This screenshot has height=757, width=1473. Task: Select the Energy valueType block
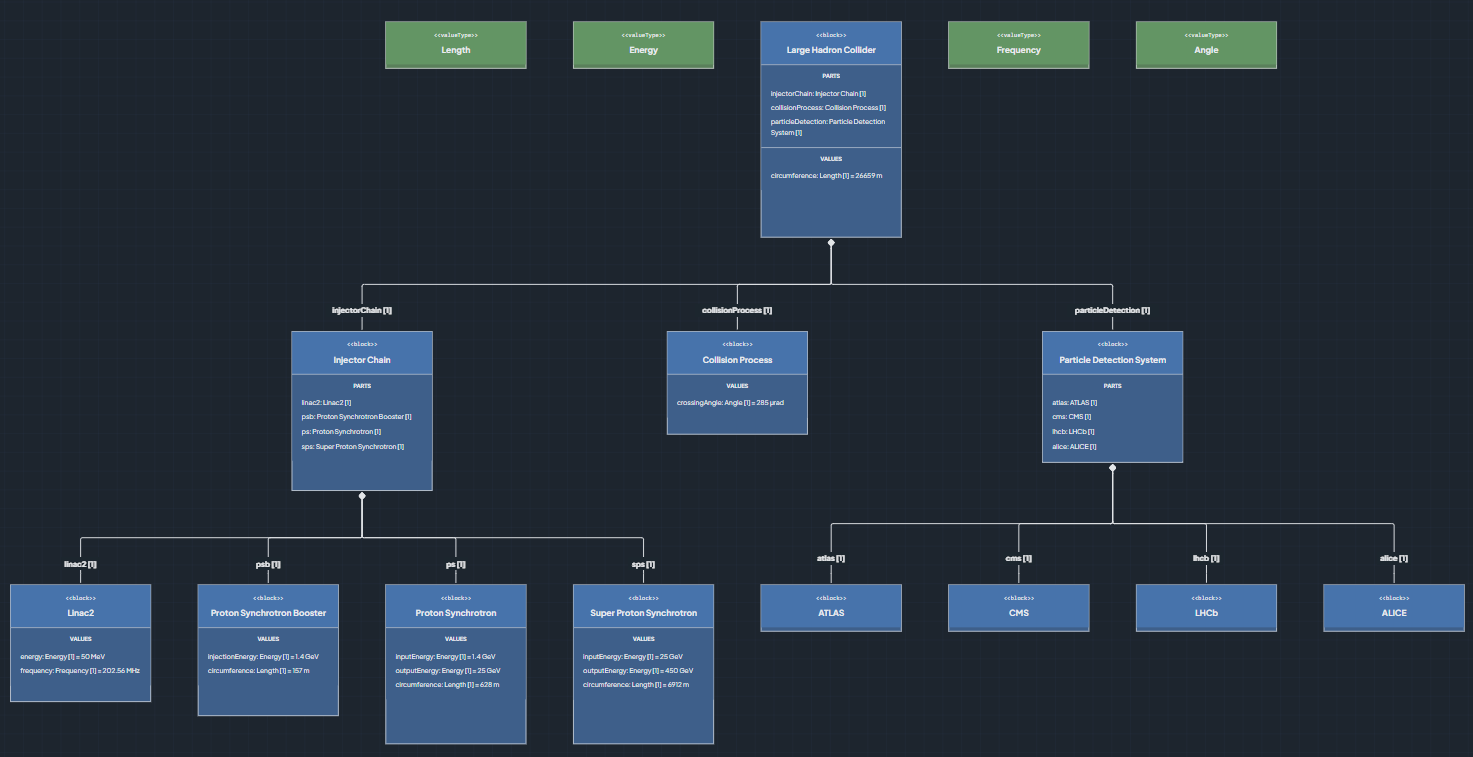[x=643, y=45]
